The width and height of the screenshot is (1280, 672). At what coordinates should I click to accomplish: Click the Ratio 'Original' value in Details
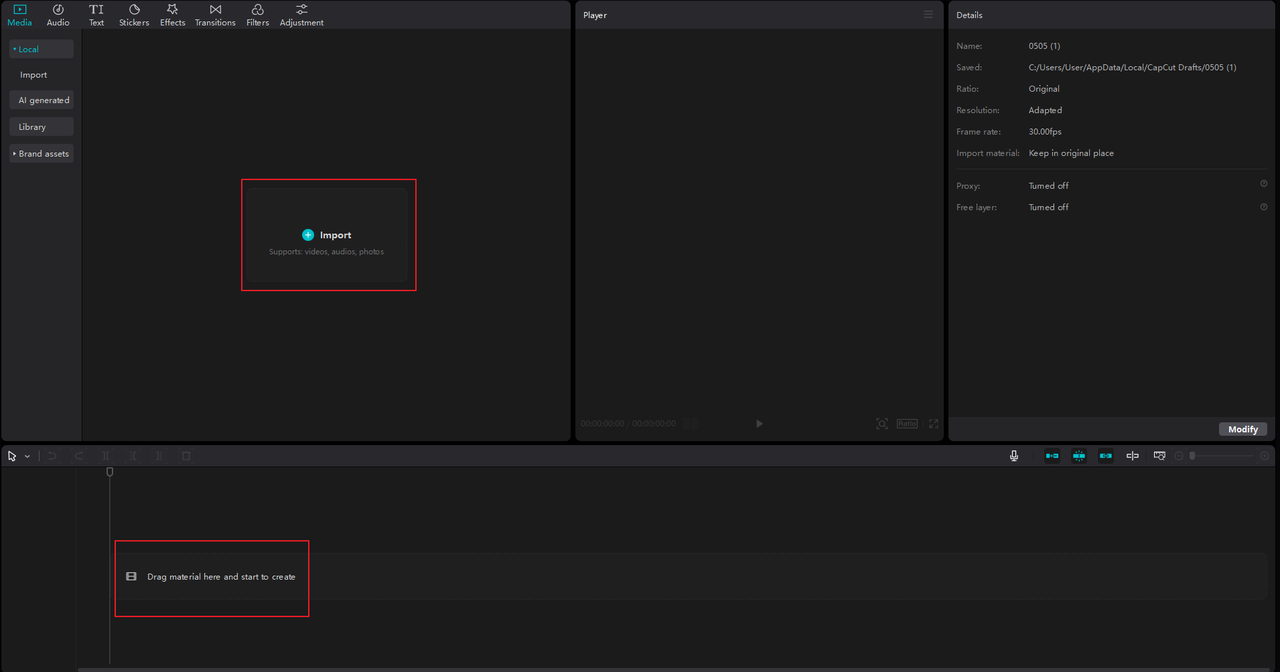(1044, 89)
